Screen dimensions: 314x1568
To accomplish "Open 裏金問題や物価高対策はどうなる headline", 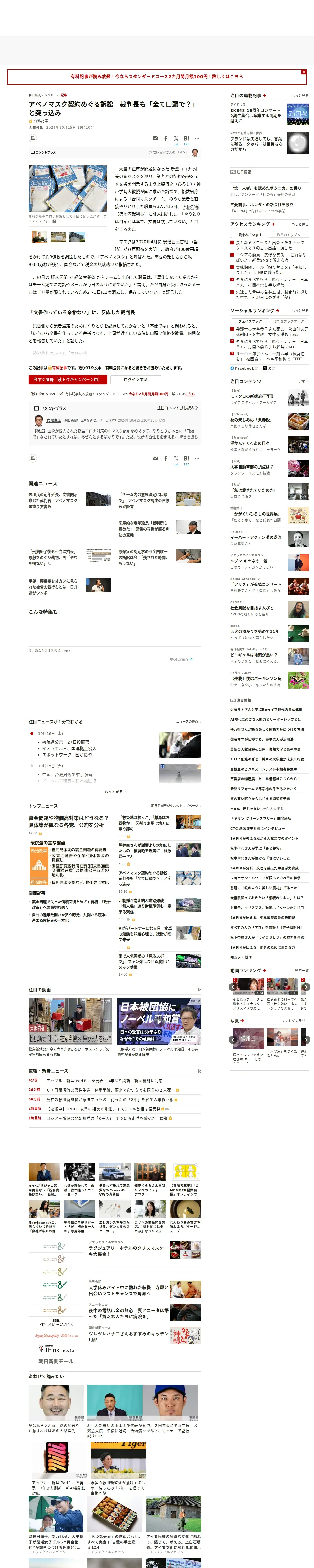I will pos(69,821).
